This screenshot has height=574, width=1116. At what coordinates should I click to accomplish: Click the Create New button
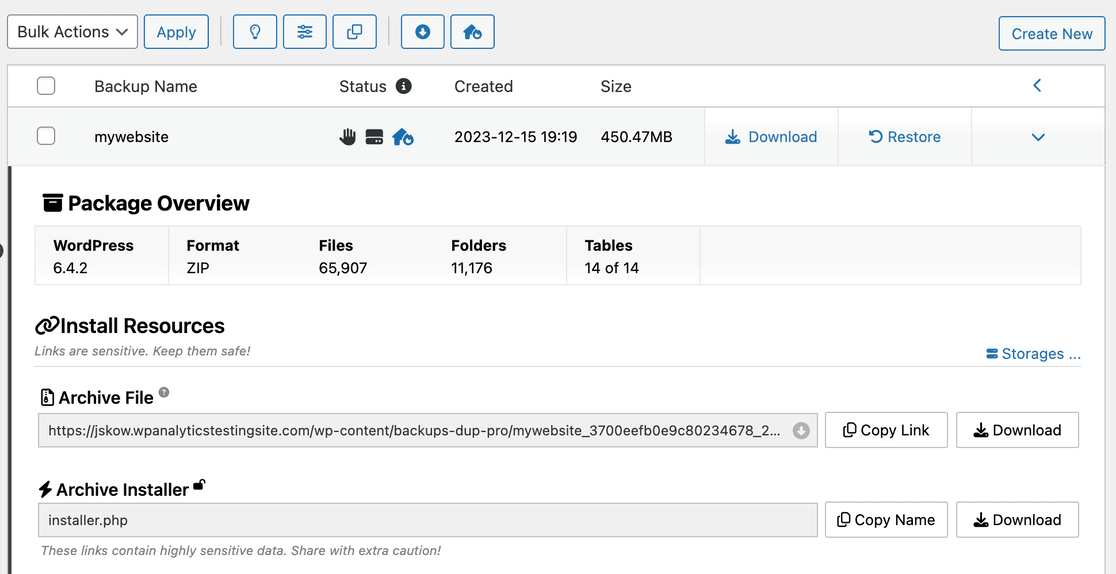pyautogui.click(x=1051, y=33)
